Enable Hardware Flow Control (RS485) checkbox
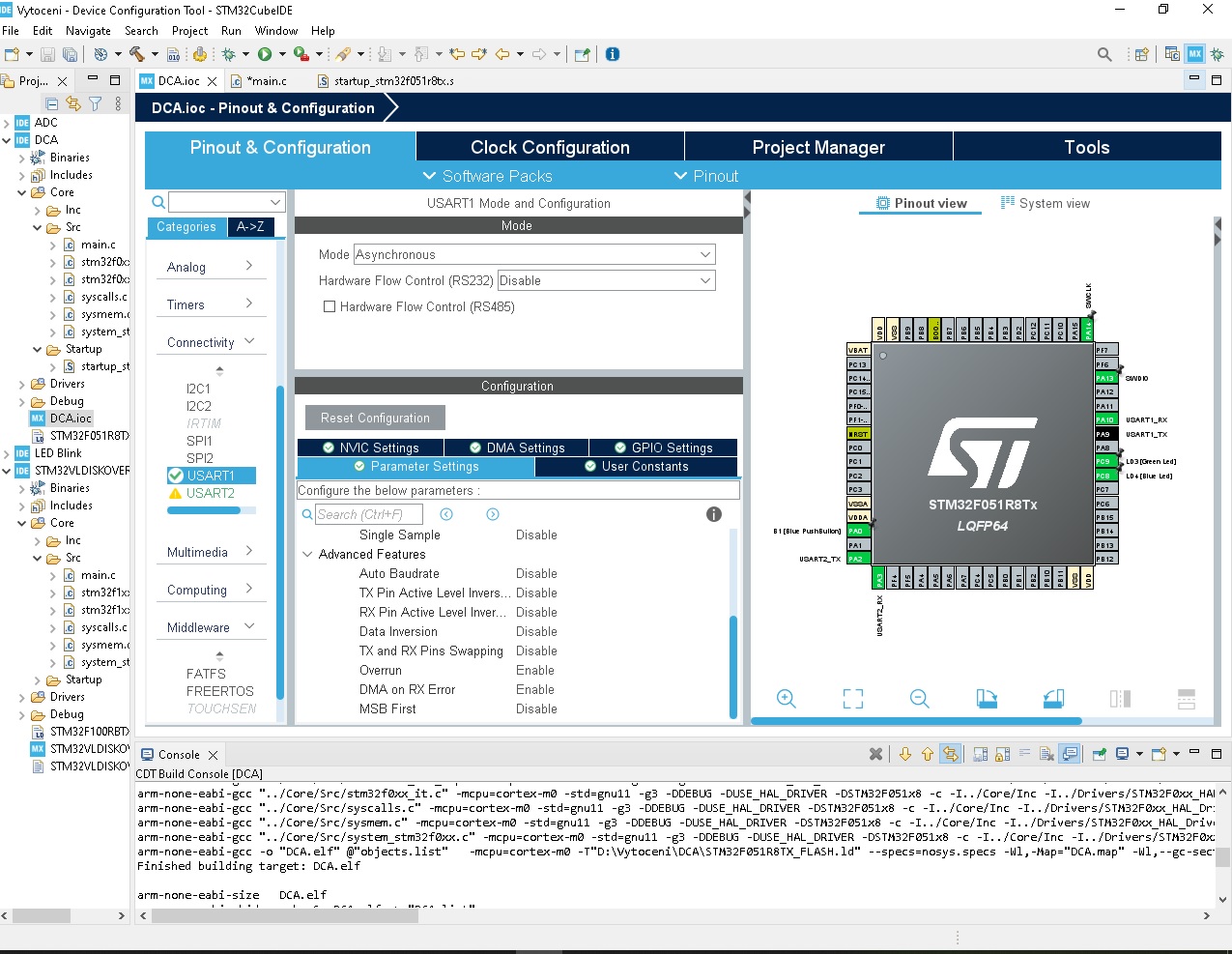The image size is (1232, 954). [329, 306]
